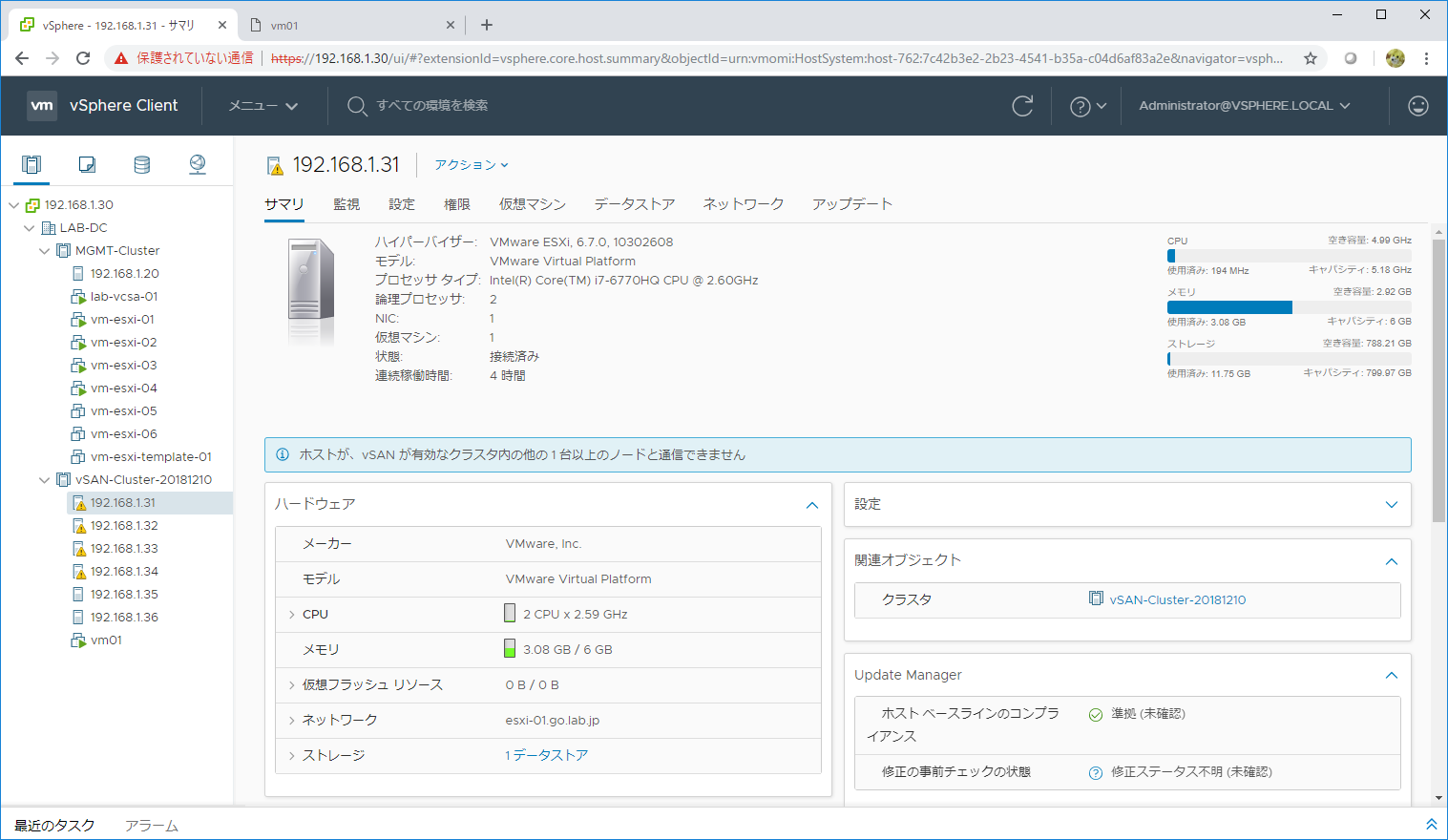Collapse the Update Manager panel

(x=1392, y=676)
